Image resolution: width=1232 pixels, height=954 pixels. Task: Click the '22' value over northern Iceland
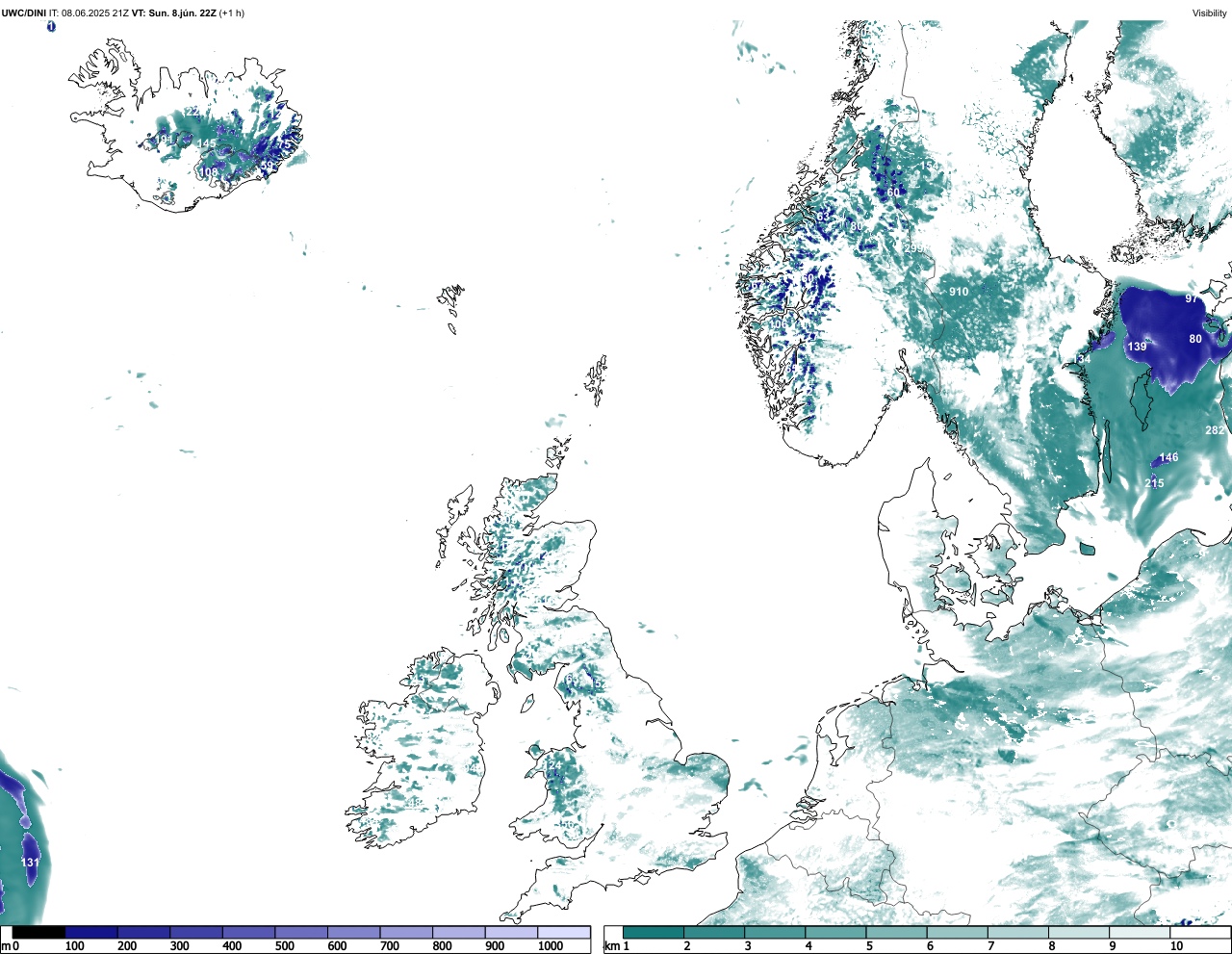pyautogui.click(x=192, y=112)
